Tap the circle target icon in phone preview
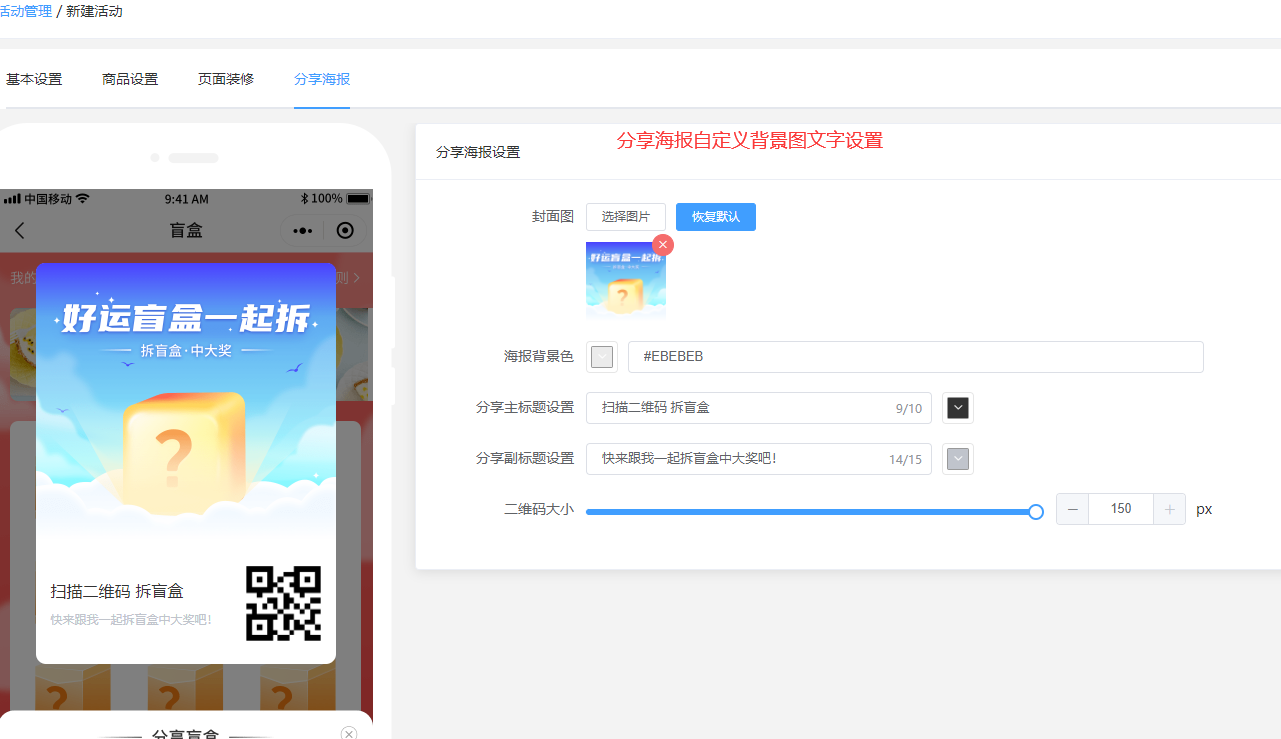 [346, 231]
